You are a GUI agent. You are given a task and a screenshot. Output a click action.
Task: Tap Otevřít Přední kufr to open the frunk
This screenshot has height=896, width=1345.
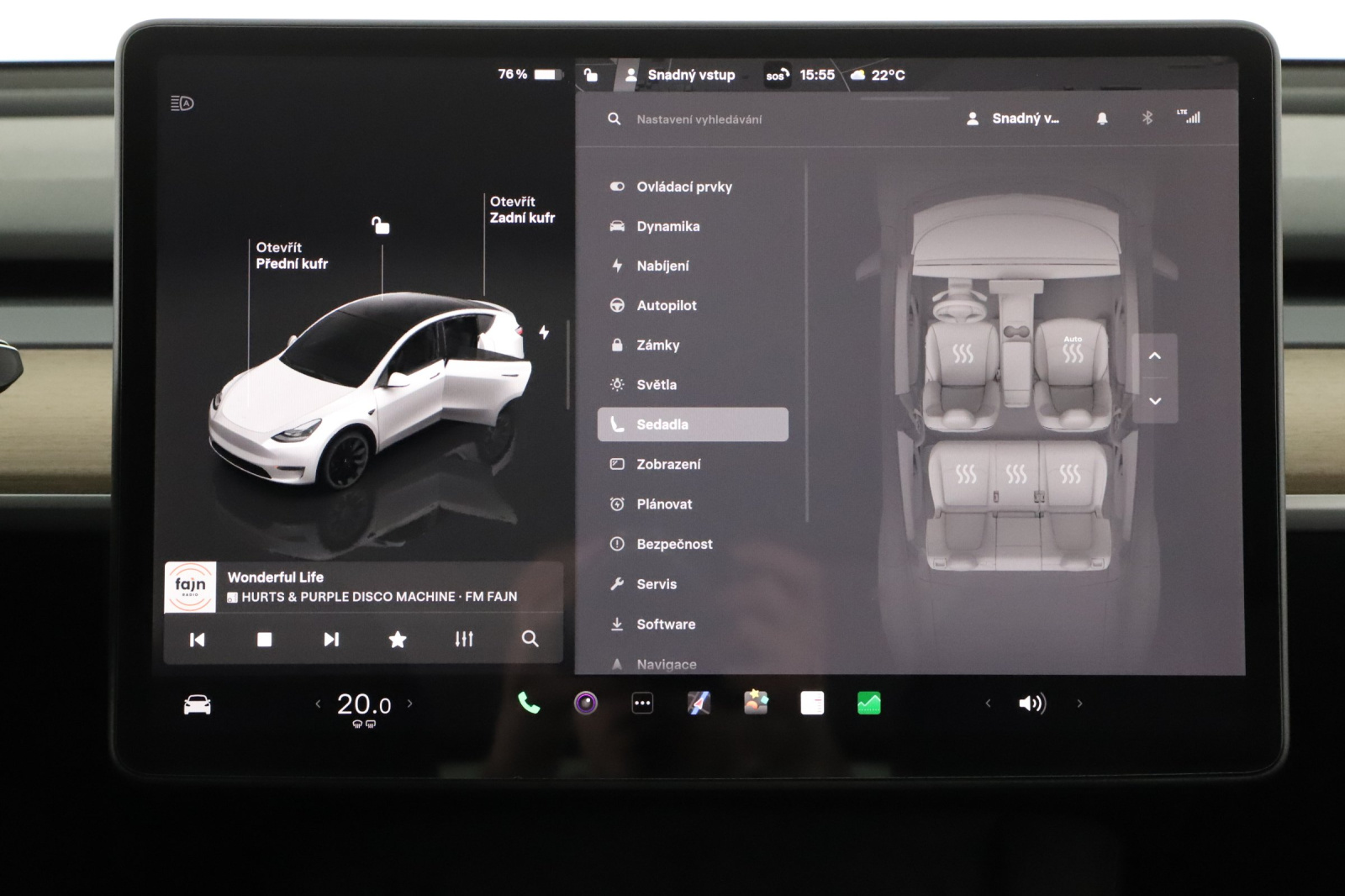[x=291, y=256]
